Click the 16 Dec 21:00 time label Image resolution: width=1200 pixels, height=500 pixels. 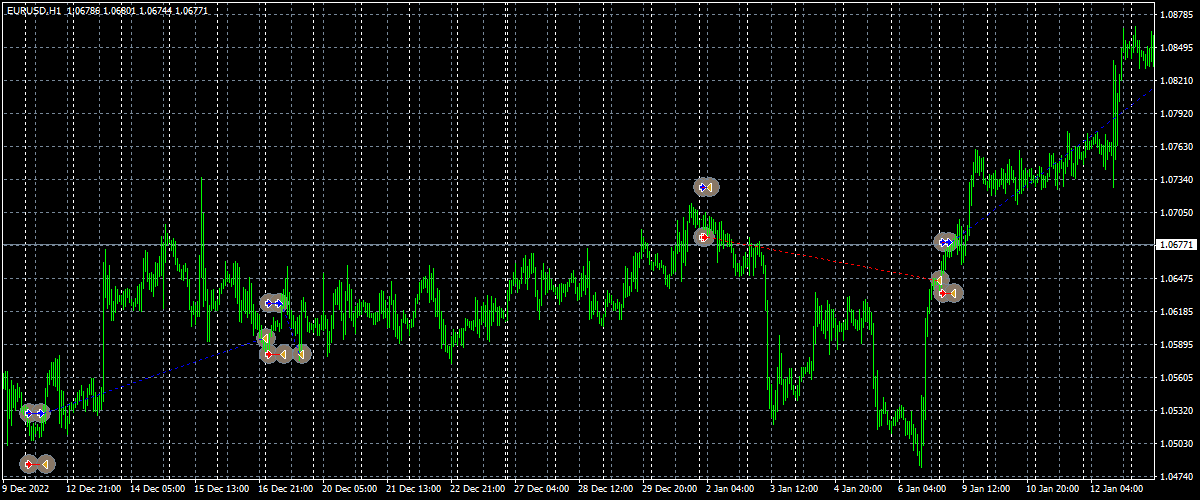point(286,490)
